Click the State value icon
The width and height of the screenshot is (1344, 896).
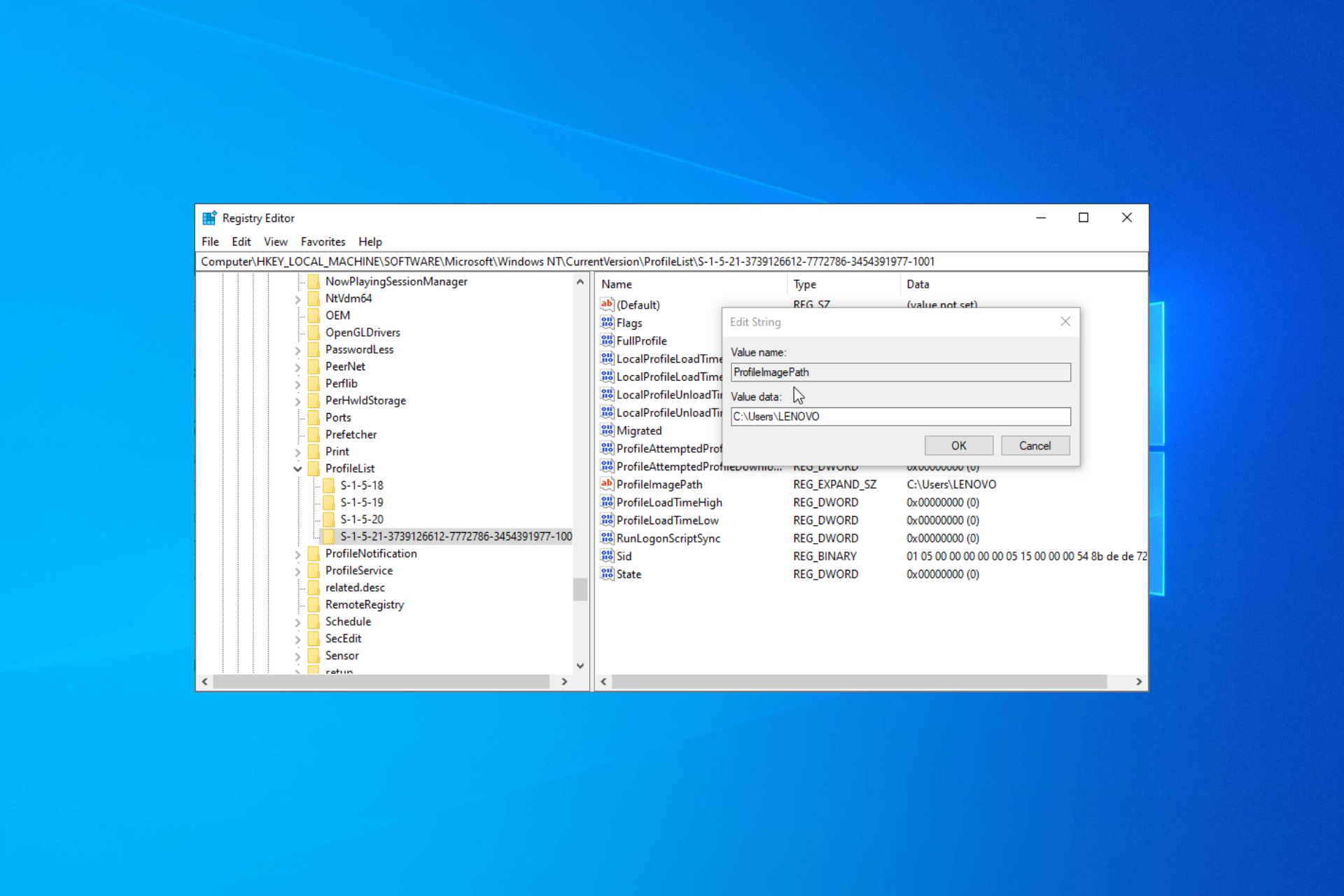(x=607, y=574)
